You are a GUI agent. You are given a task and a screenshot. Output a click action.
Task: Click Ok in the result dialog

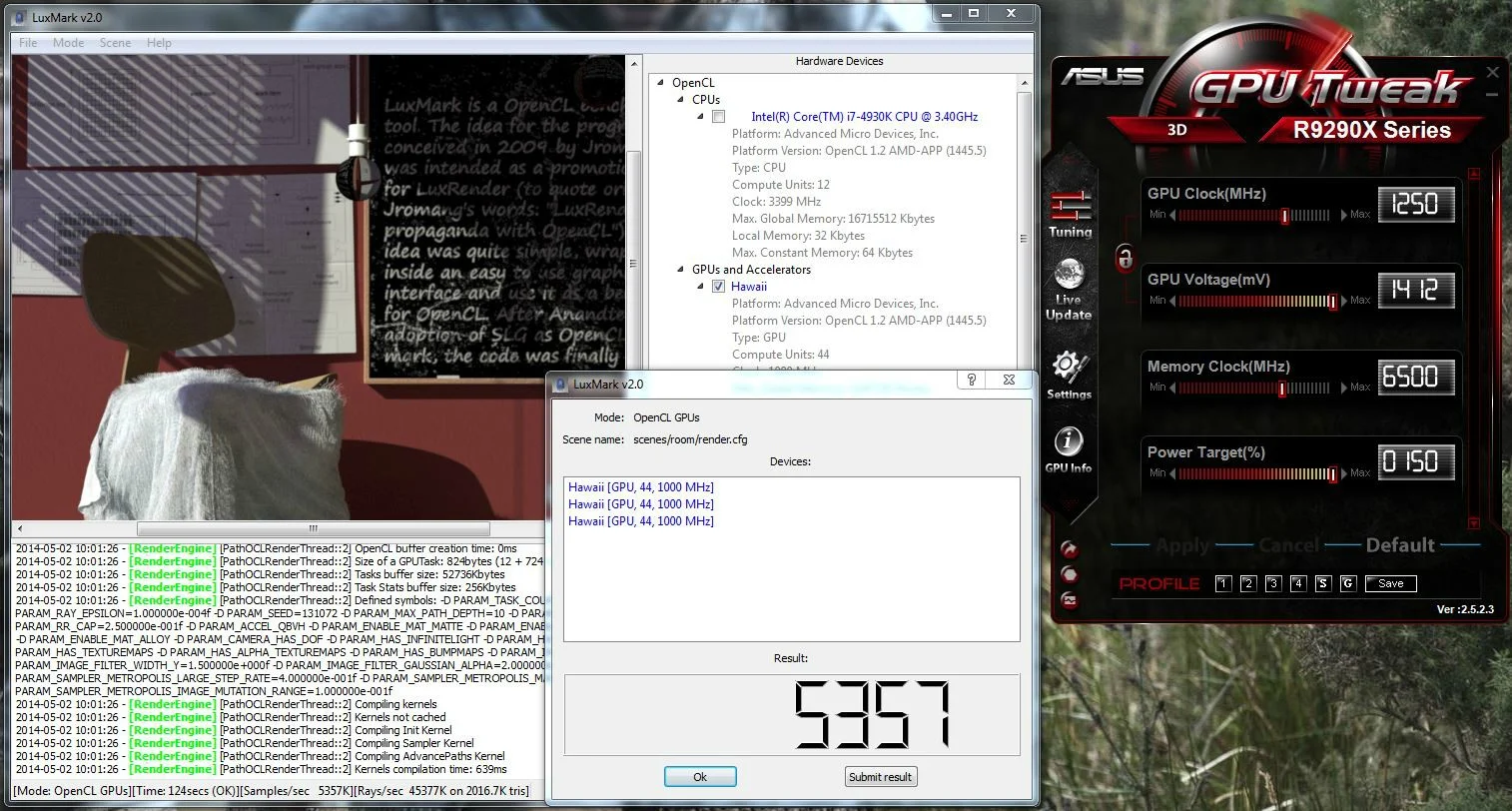[700, 777]
